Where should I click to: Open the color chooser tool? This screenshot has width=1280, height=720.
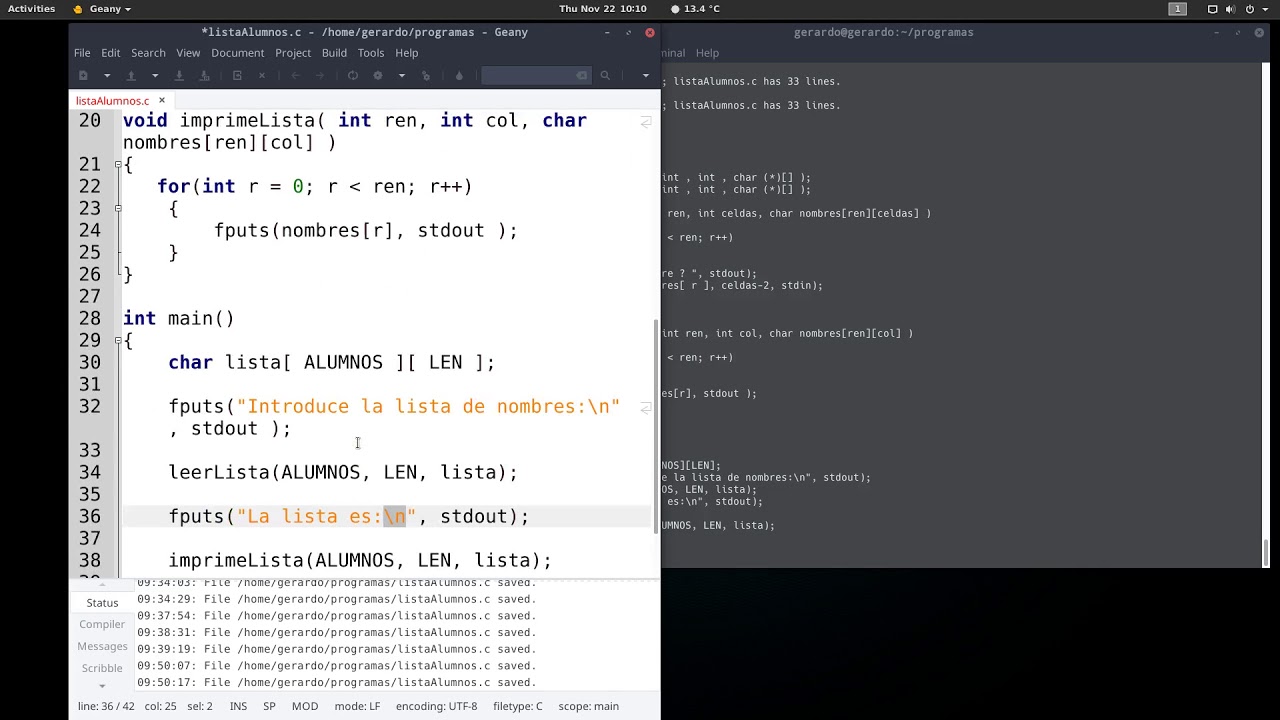click(x=459, y=75)
